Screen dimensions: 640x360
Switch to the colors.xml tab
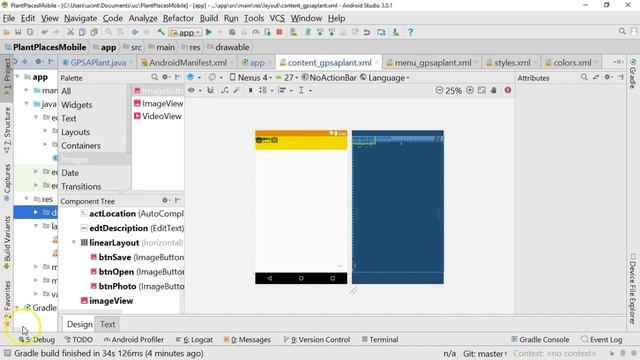tap(572, 63)
